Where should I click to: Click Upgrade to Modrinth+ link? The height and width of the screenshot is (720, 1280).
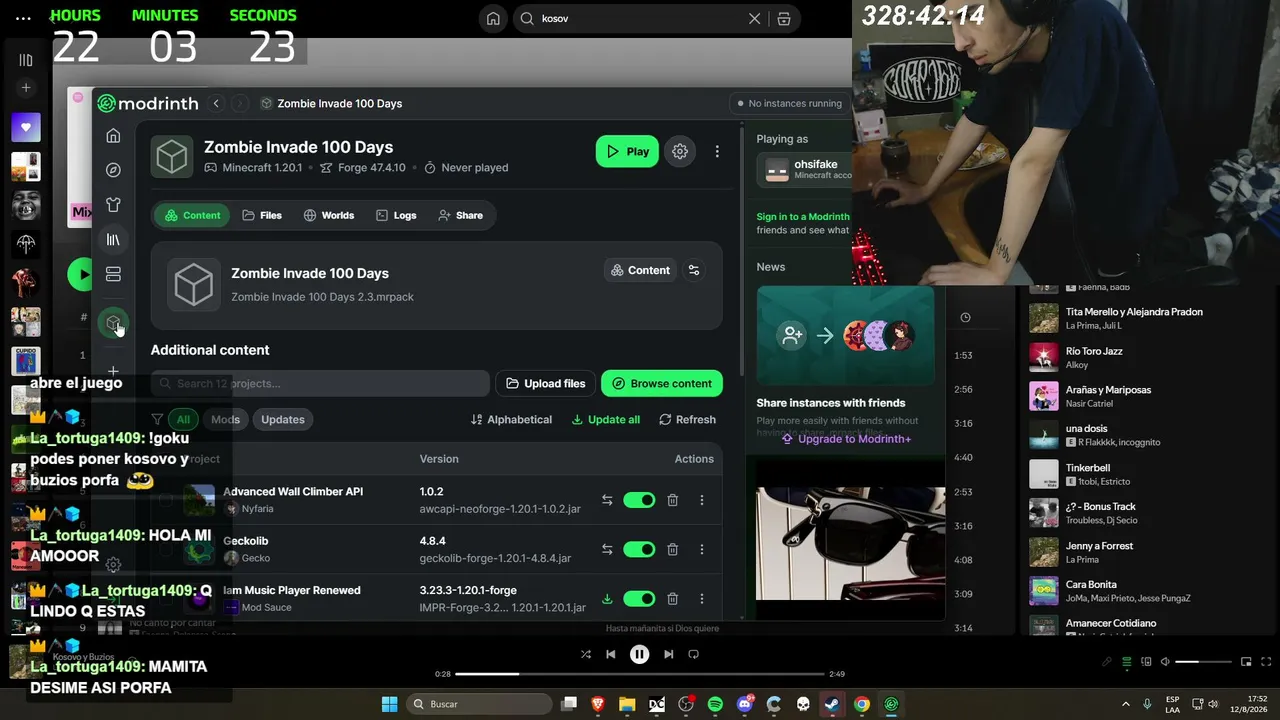click(847, 439)
